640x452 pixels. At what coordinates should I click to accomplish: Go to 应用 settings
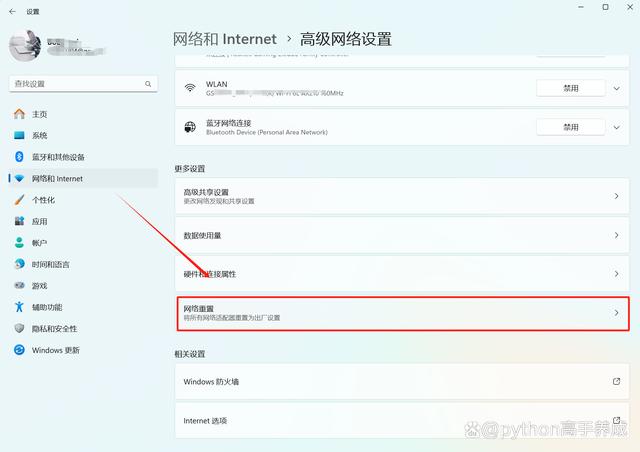click(83, 221)
